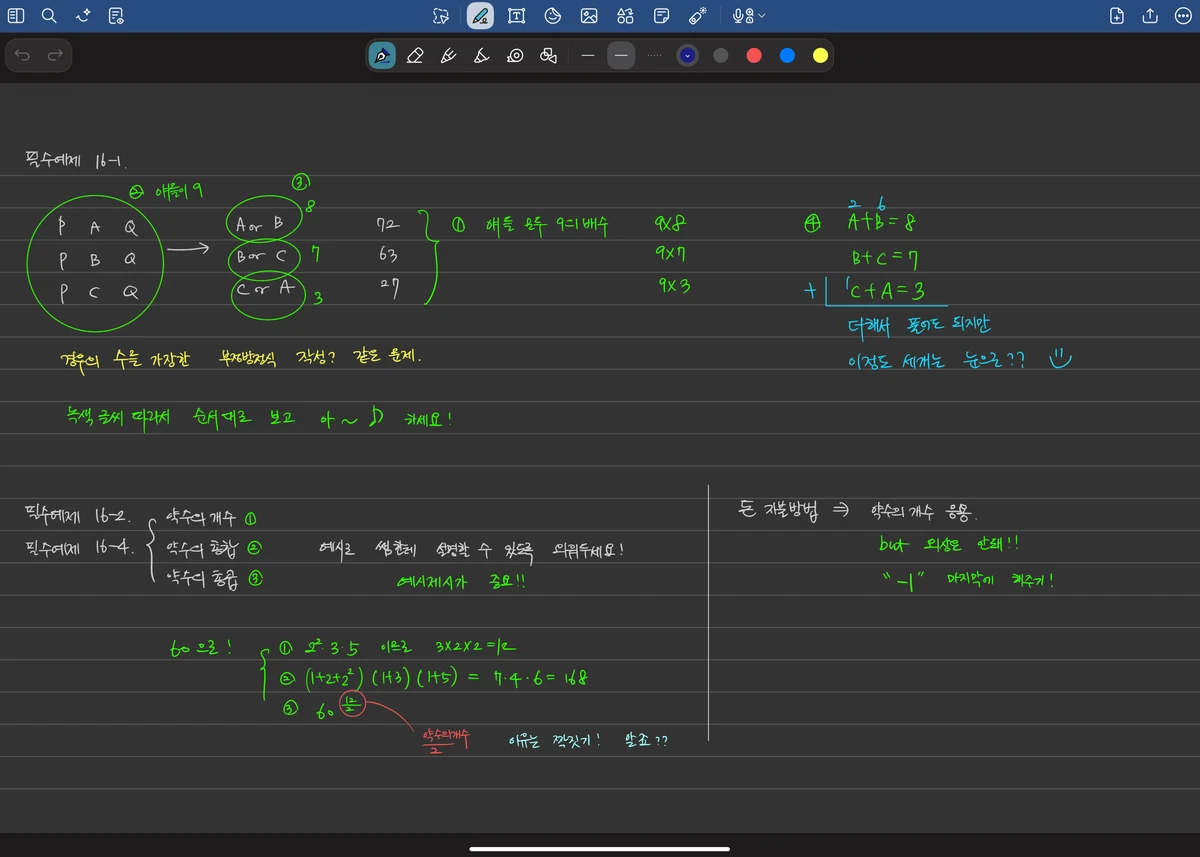Viewport: 1200px width, 857px height.
Task: Select the shape drawing tool in pen bar
Action: pos(548,56)
